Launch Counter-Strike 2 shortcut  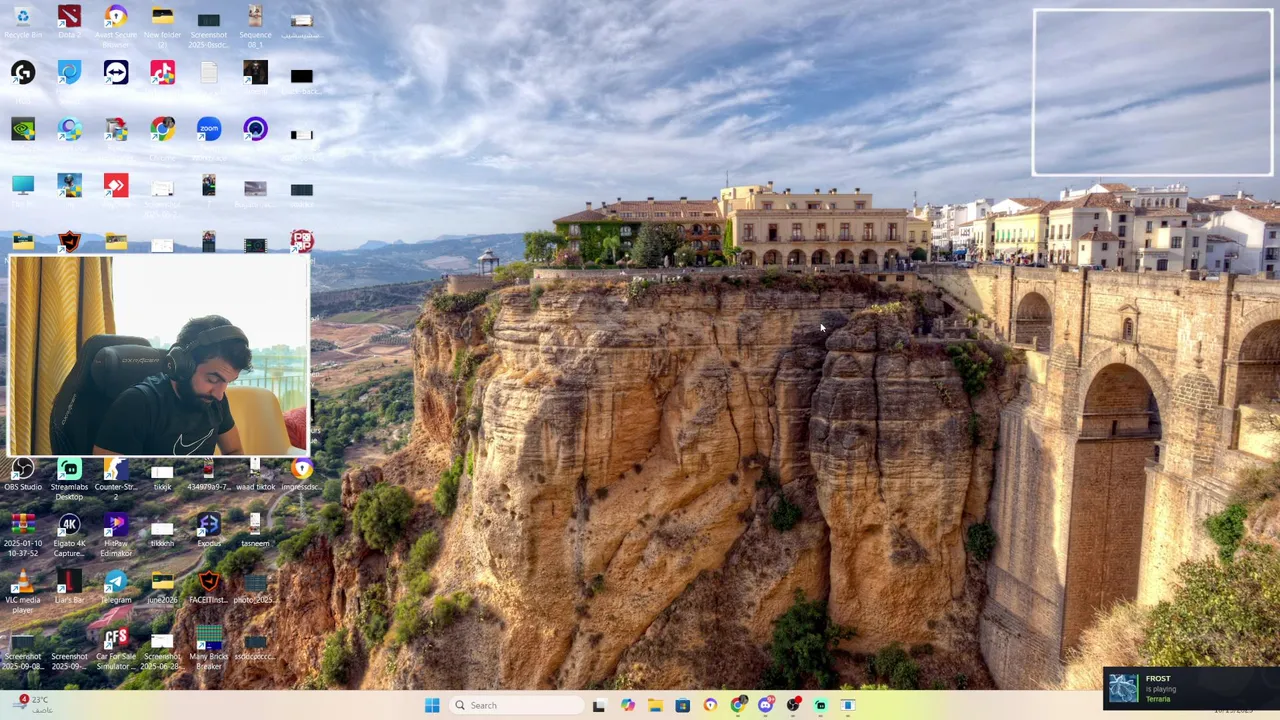(x=116, y=478)
